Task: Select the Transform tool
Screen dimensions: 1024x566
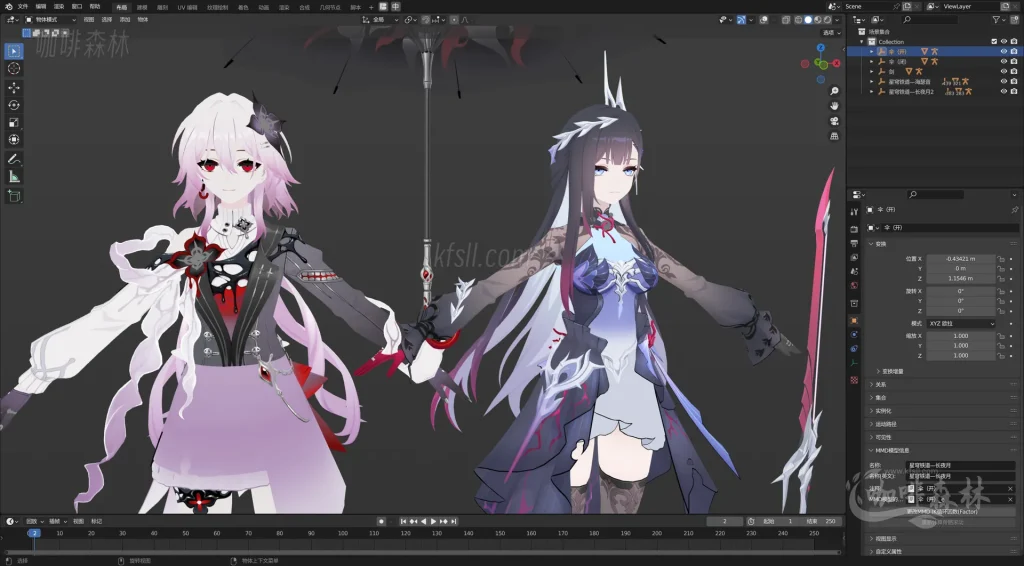Action: tap(14, 140)
